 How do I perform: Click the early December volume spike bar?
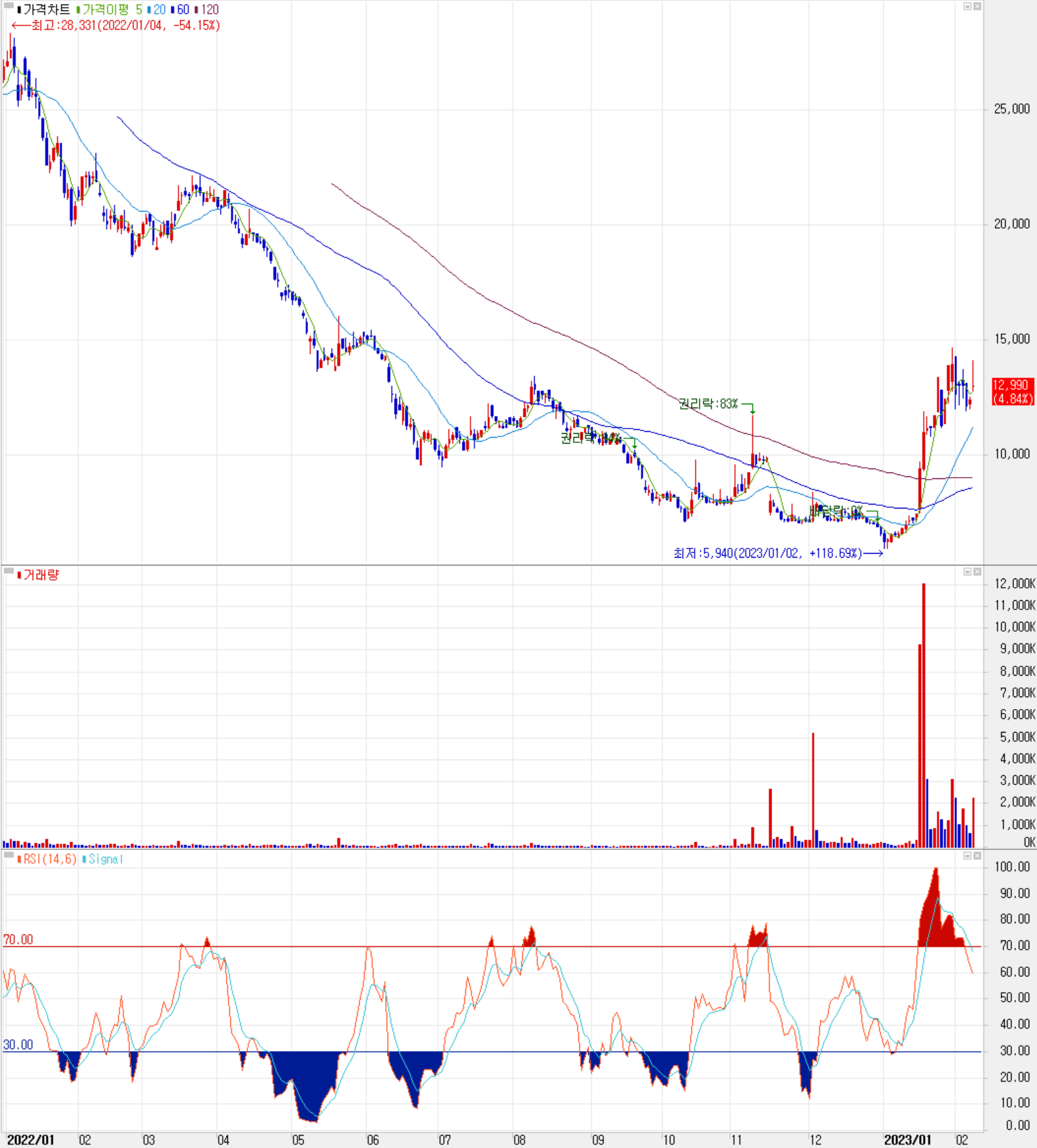click(x=813, y=790)
